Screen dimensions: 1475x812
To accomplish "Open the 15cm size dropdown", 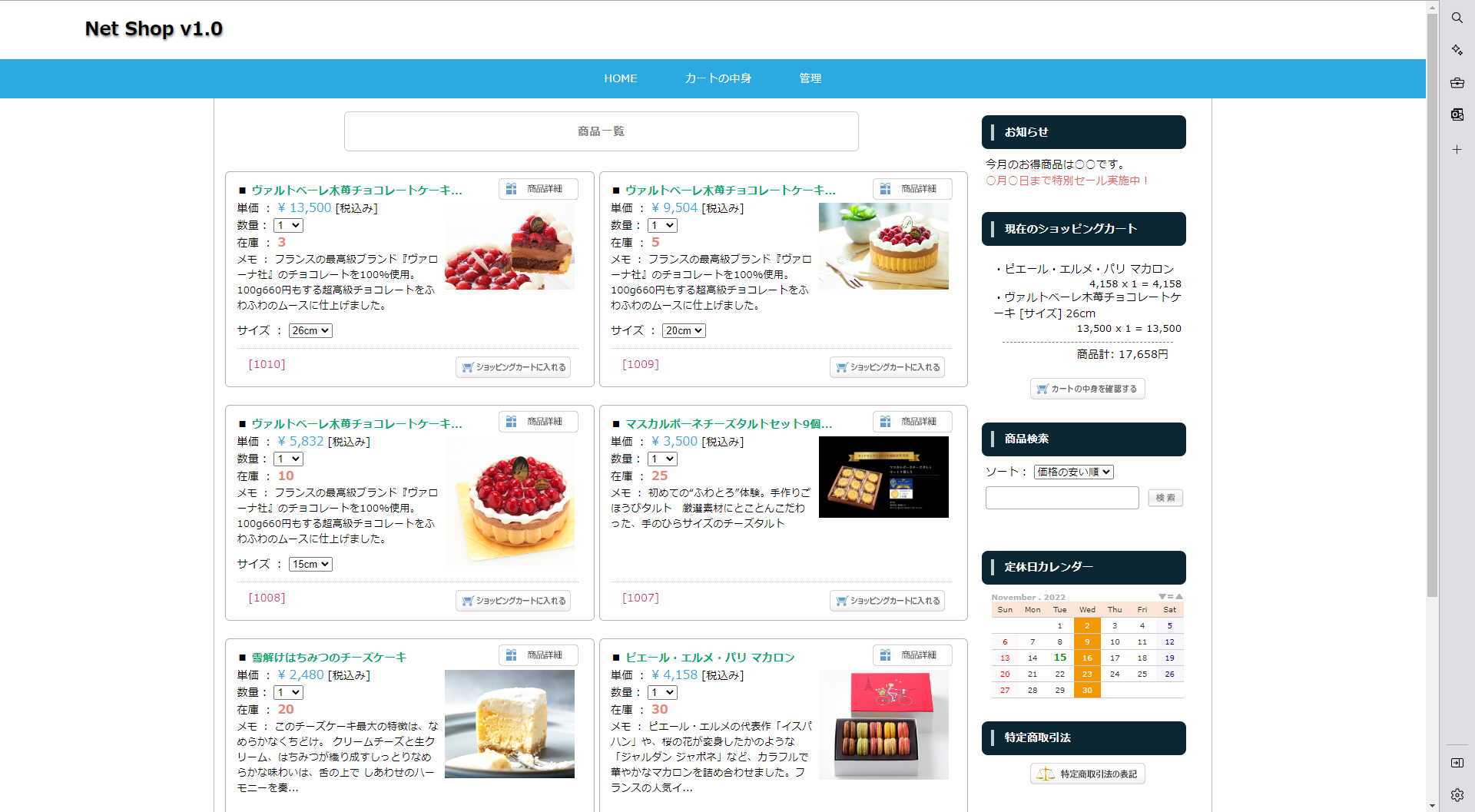I will (310, 564).
